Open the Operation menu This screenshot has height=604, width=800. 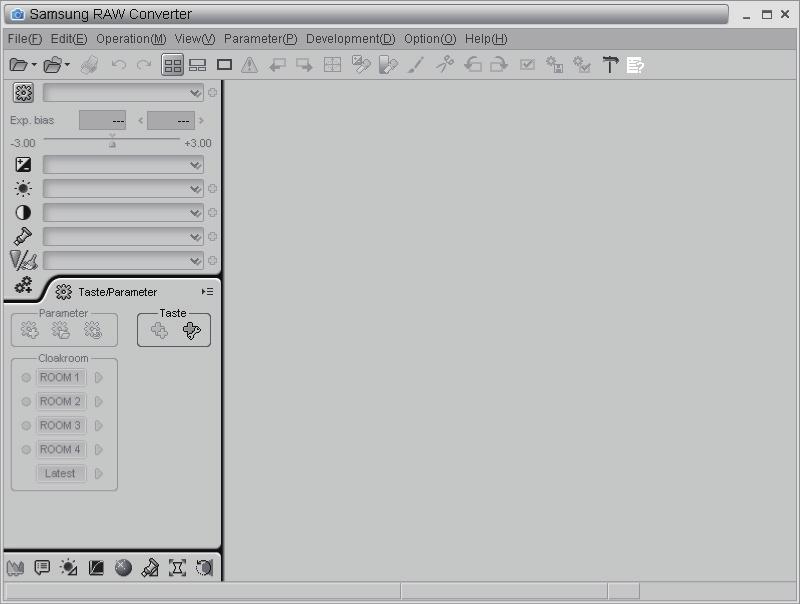[x=131, y=39]
